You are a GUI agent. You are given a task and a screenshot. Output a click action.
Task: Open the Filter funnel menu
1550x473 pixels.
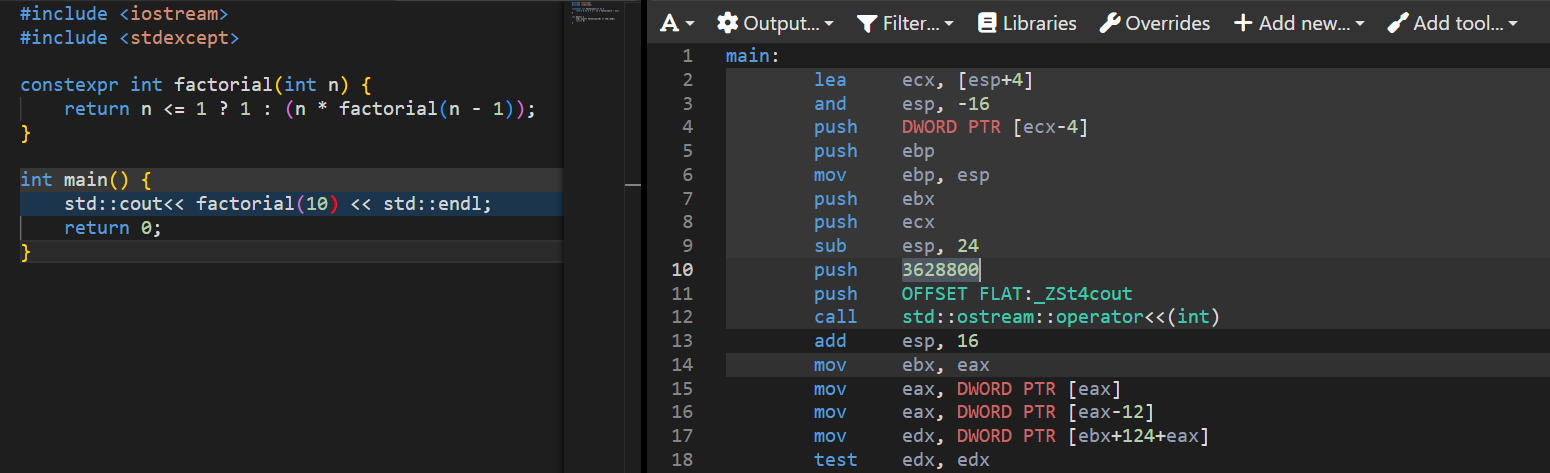[x=905, y=23]
